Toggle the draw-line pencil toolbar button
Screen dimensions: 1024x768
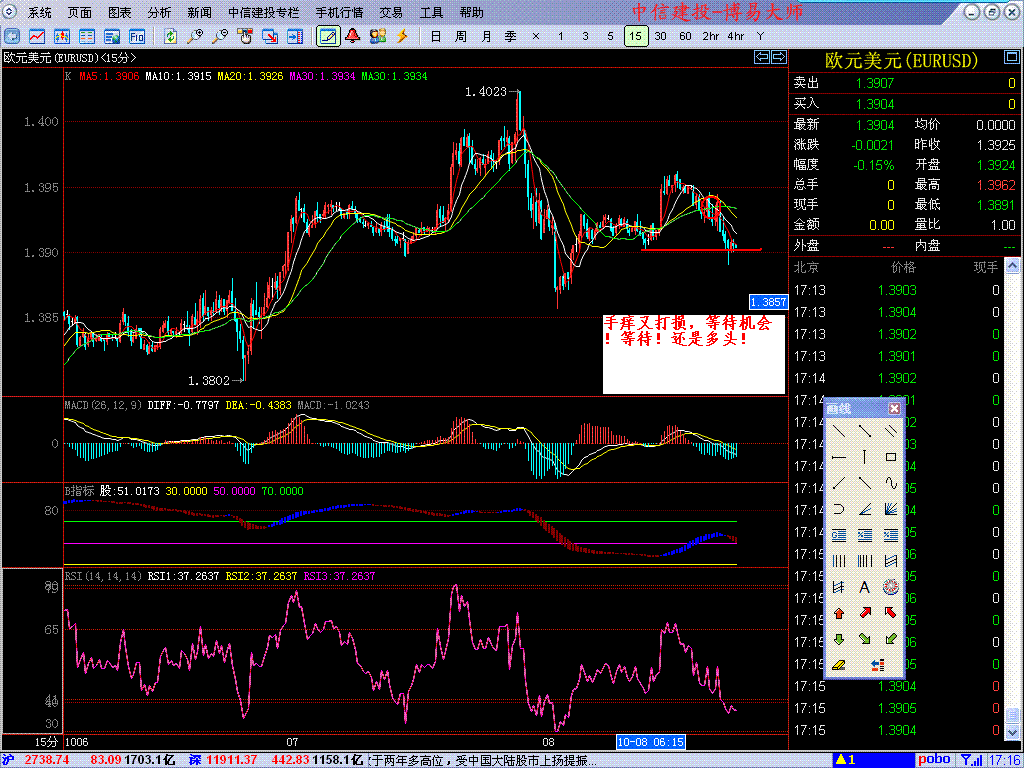coord(328,36)
